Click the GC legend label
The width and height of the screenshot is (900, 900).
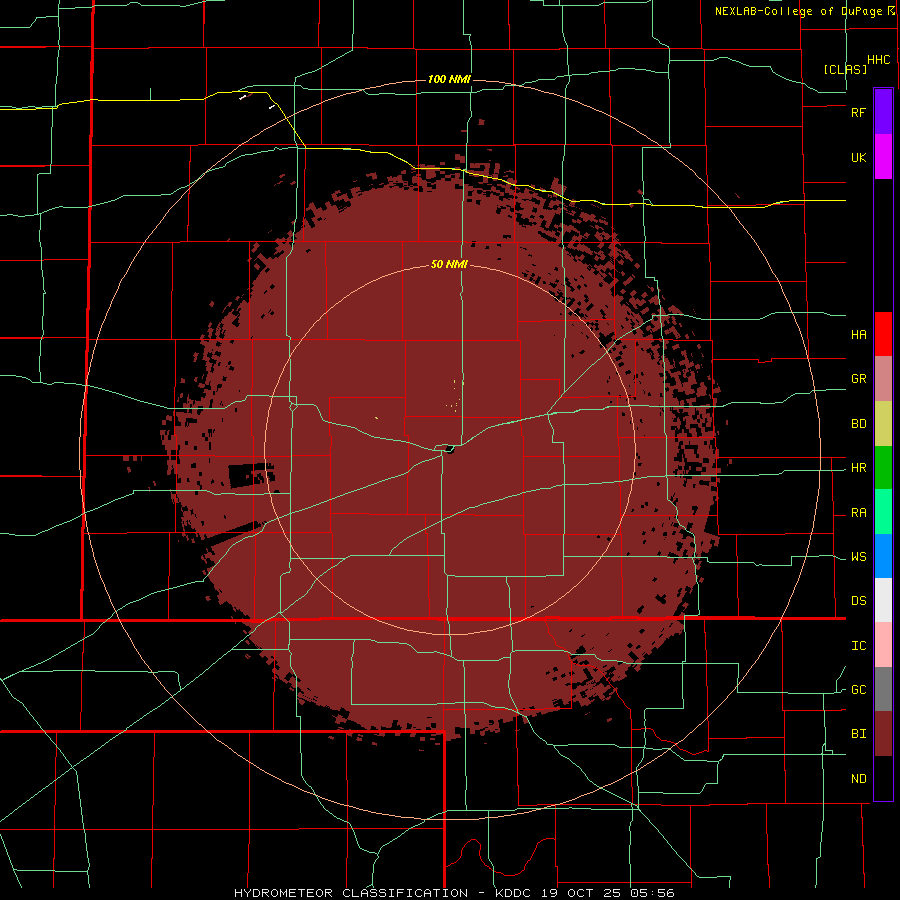(858, 690)
